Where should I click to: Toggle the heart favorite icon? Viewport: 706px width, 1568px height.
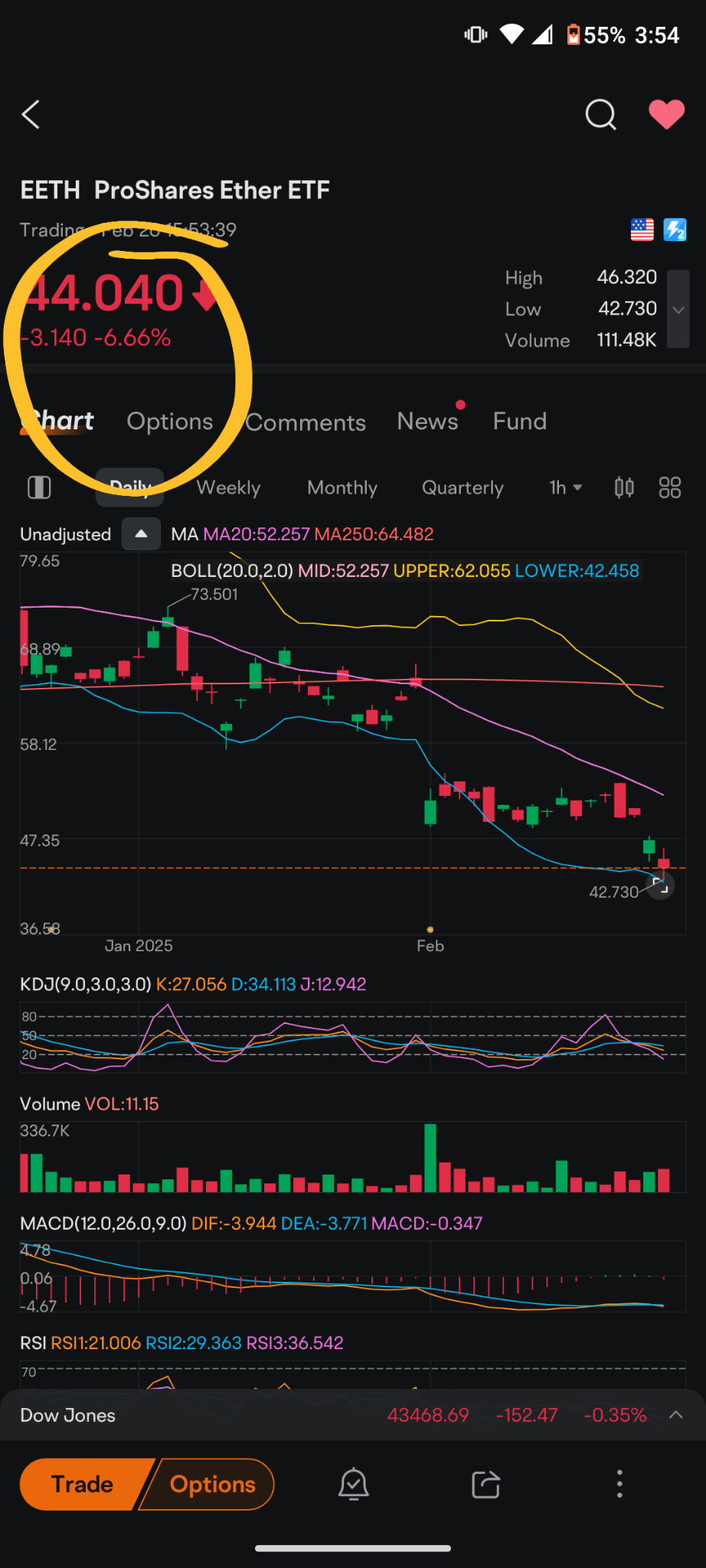[666, 115]
